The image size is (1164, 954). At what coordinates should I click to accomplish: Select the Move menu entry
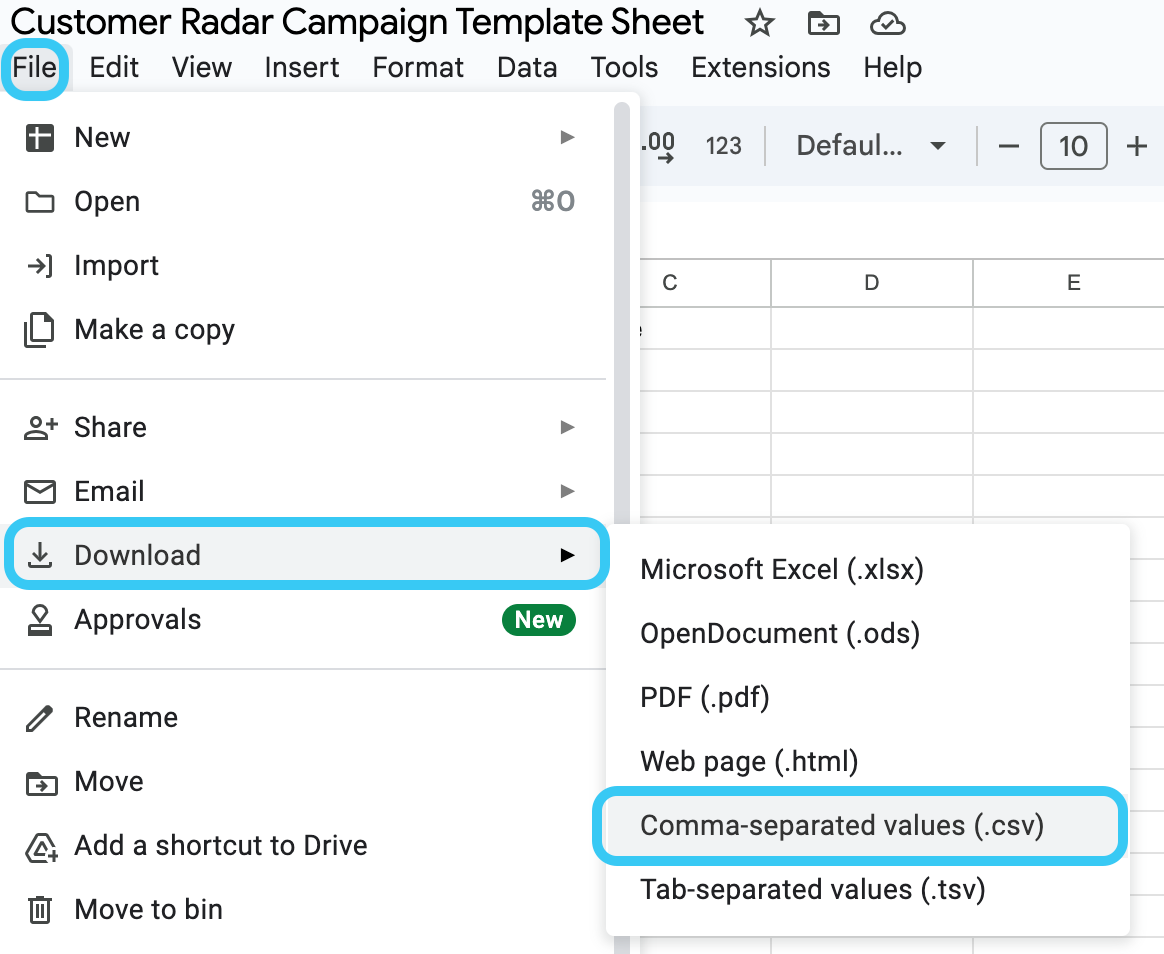pyautogui.click(x=303, y=781)
